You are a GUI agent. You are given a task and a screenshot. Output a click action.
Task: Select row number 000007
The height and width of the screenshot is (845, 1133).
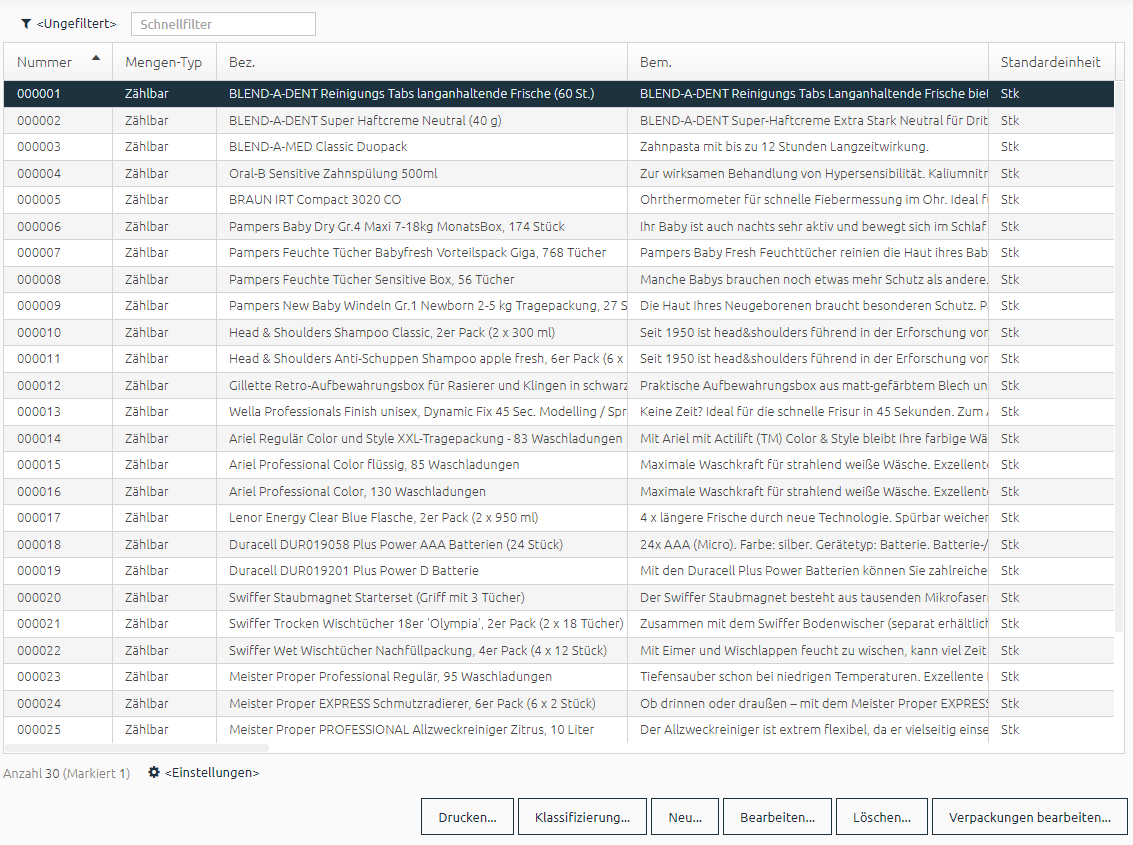tap(559, 252)
